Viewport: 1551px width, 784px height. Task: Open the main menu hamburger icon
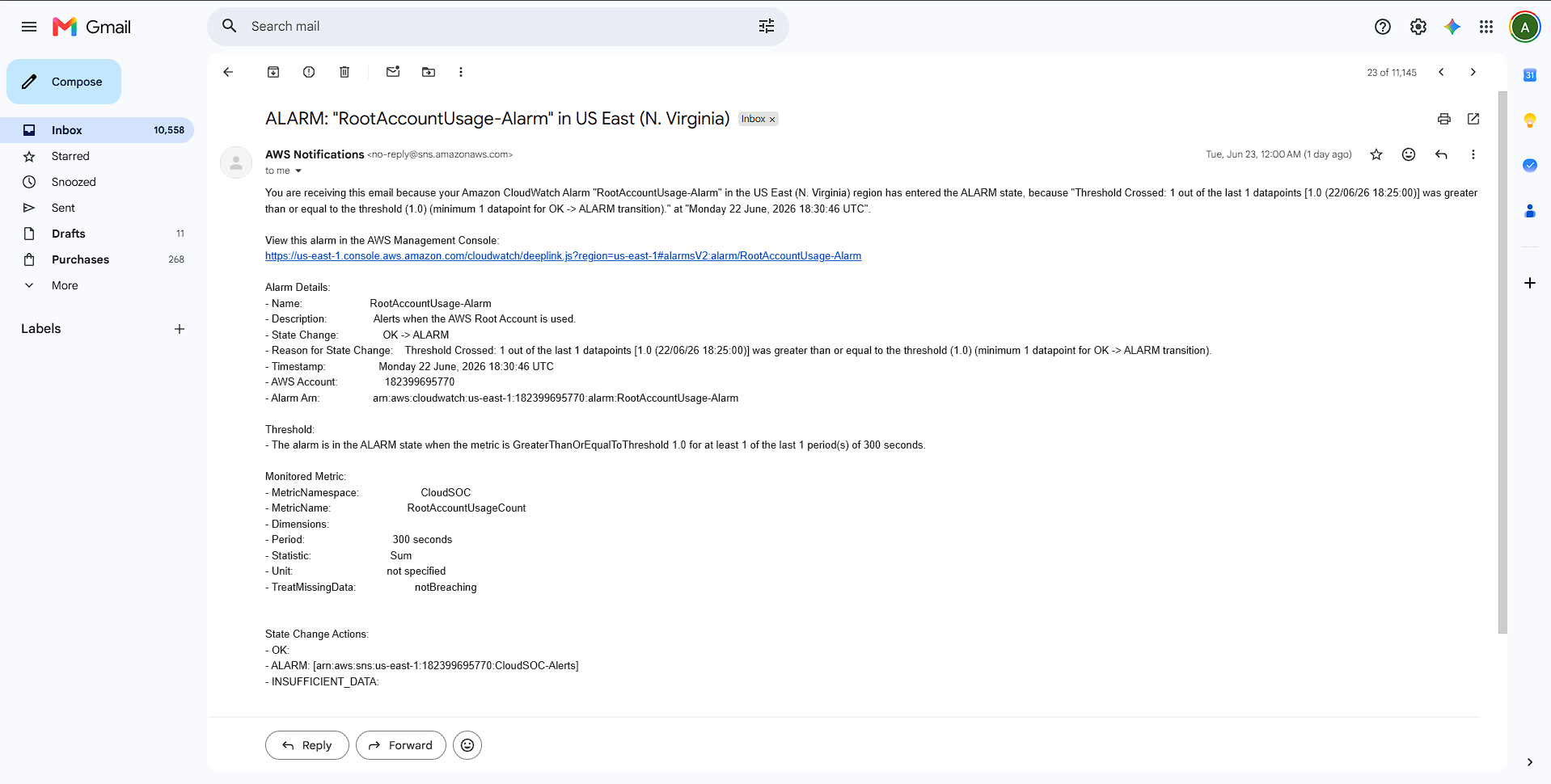coord(29,27)
